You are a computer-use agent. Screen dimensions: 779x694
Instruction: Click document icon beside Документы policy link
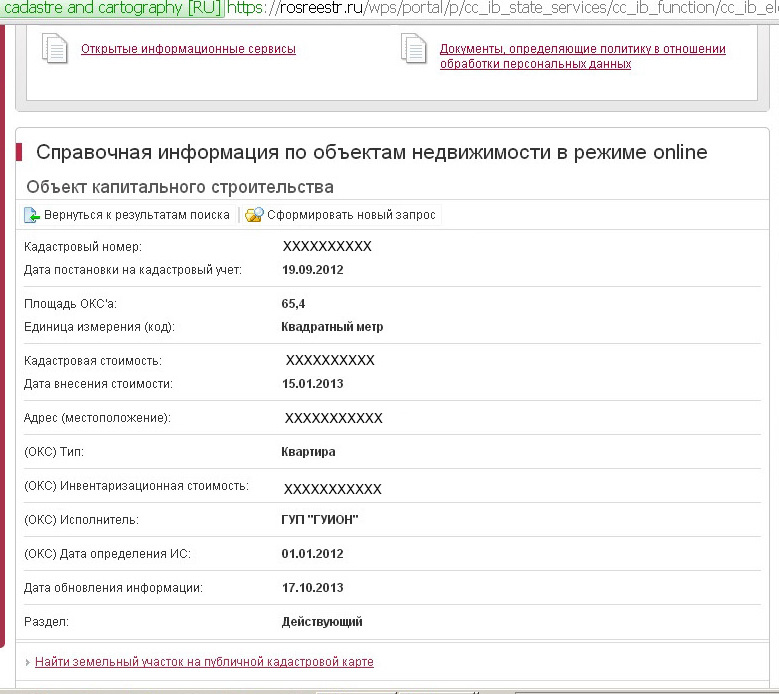pyautogui.click(x=413, y=48)
